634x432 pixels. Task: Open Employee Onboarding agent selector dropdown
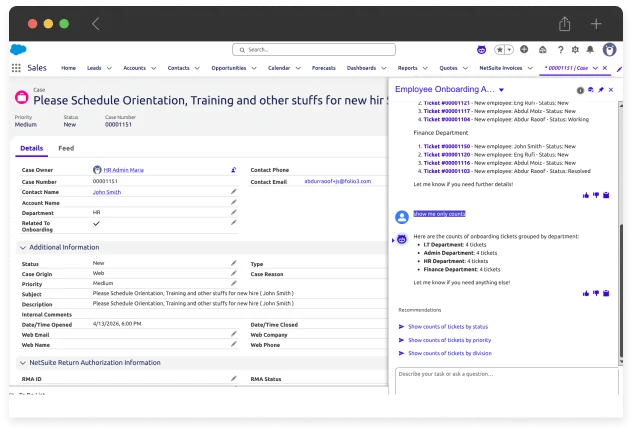click(501, 90)
